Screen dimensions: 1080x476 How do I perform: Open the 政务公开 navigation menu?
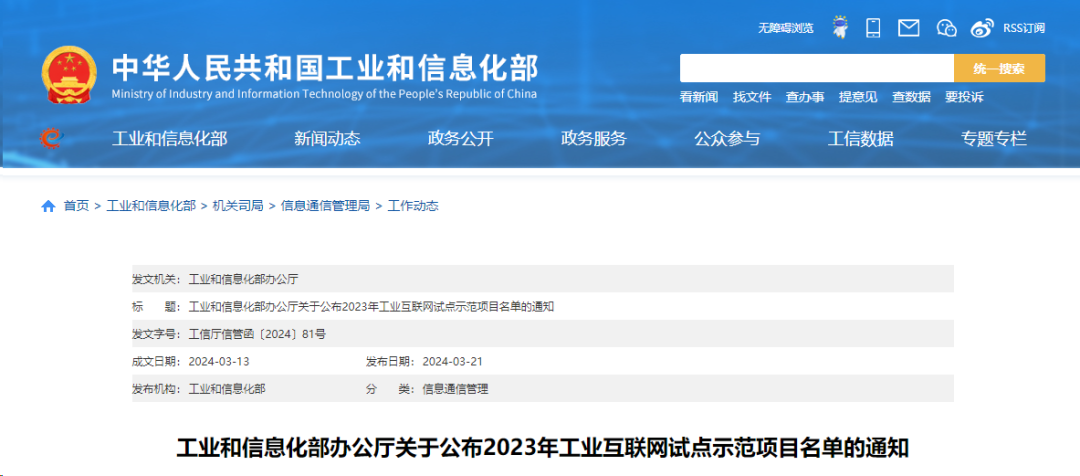click(461, 138)
